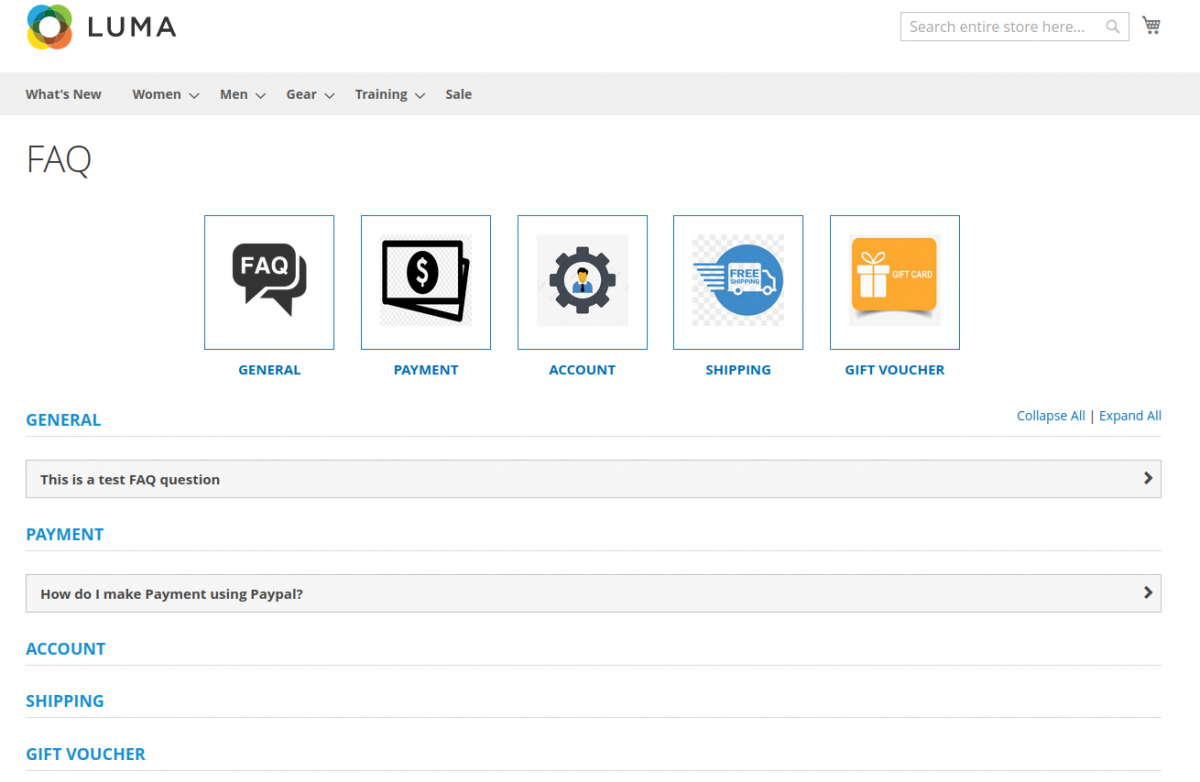Select the ACCOUNT section heading
This screenshot has width=1200, height=782.
pyautogui.click(x=65, y=648)
